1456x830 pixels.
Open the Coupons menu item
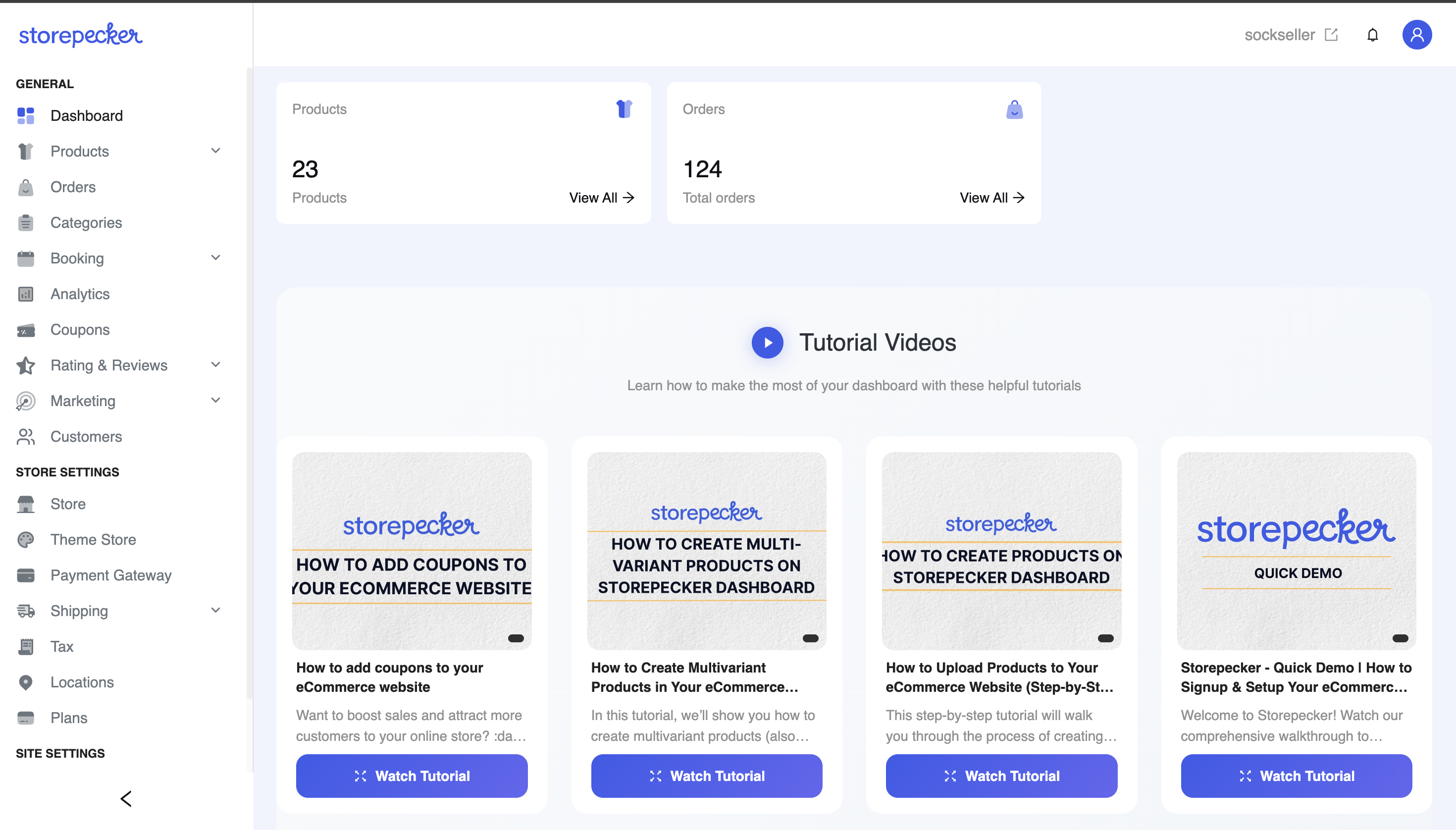point(80,329)
